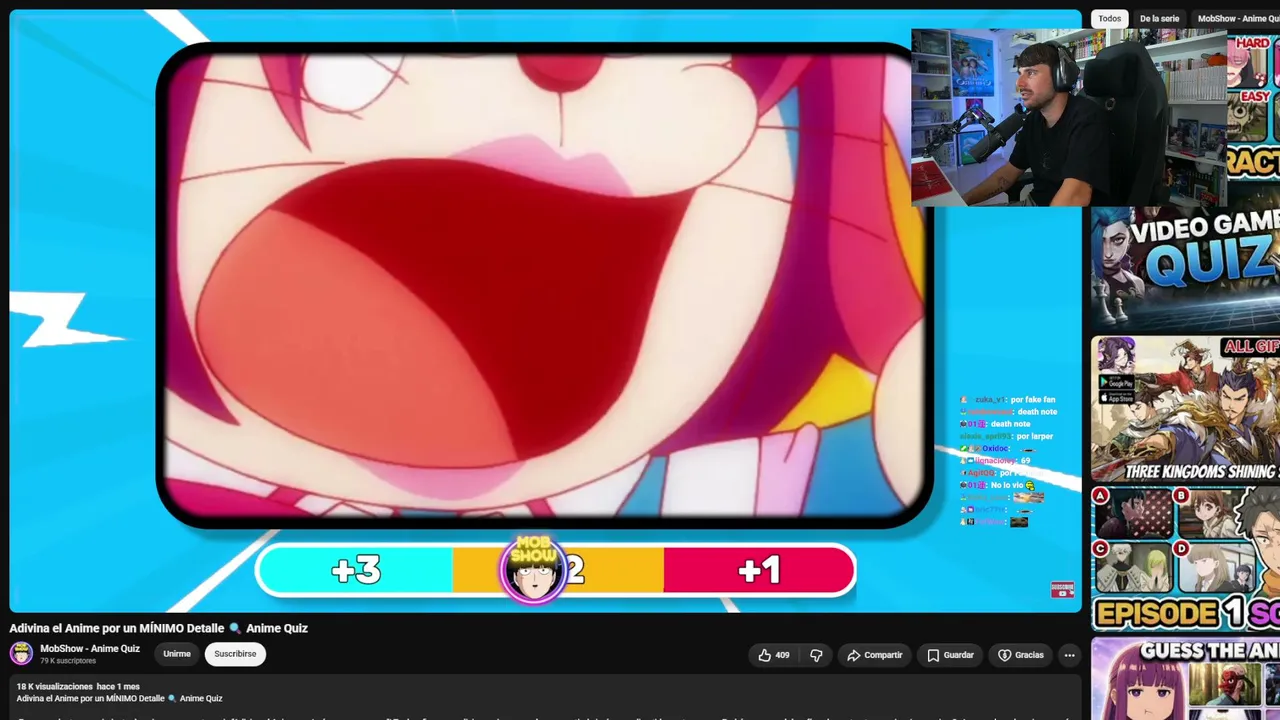Select the Todos filter chip
Viewport: 1280px width, 720px height.
pyautogui.click(x=1109, y=19)
